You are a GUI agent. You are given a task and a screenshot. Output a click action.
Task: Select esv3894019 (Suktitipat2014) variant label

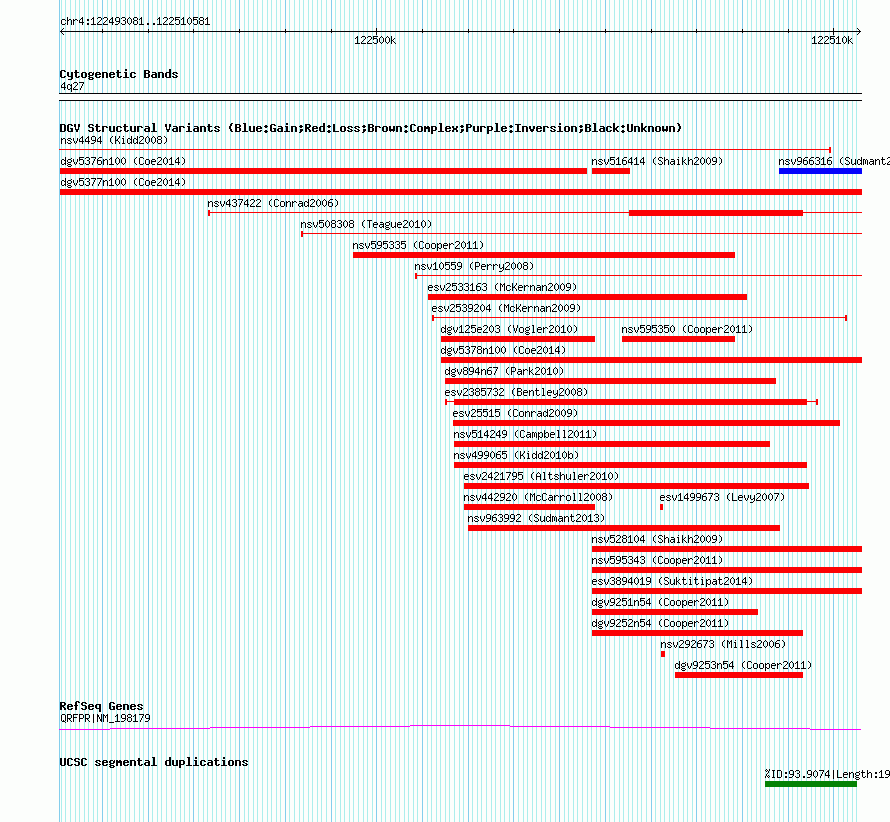673,581
